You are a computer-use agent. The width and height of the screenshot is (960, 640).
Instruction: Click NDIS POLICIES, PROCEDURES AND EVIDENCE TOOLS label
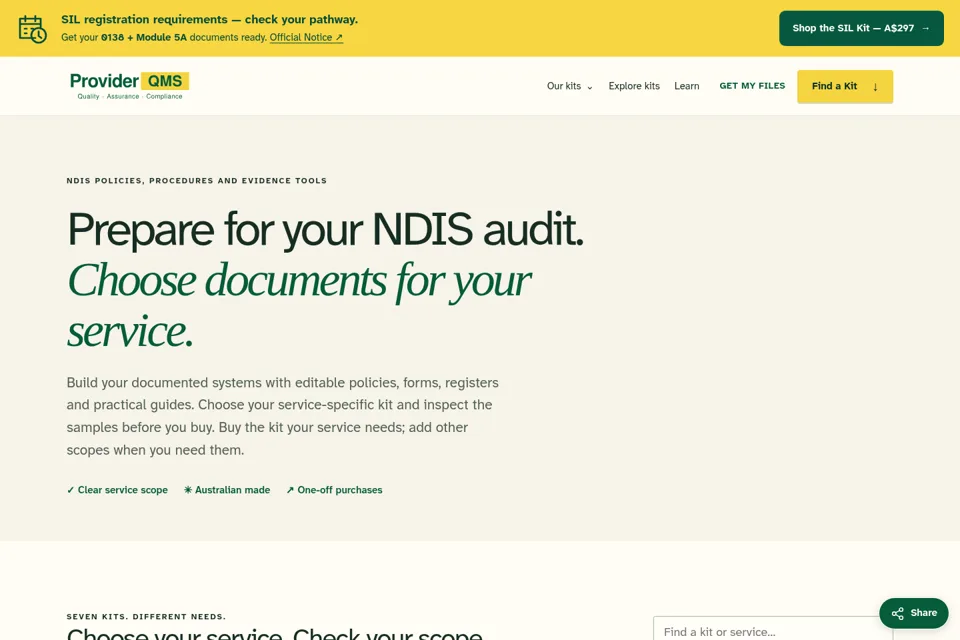197,181
